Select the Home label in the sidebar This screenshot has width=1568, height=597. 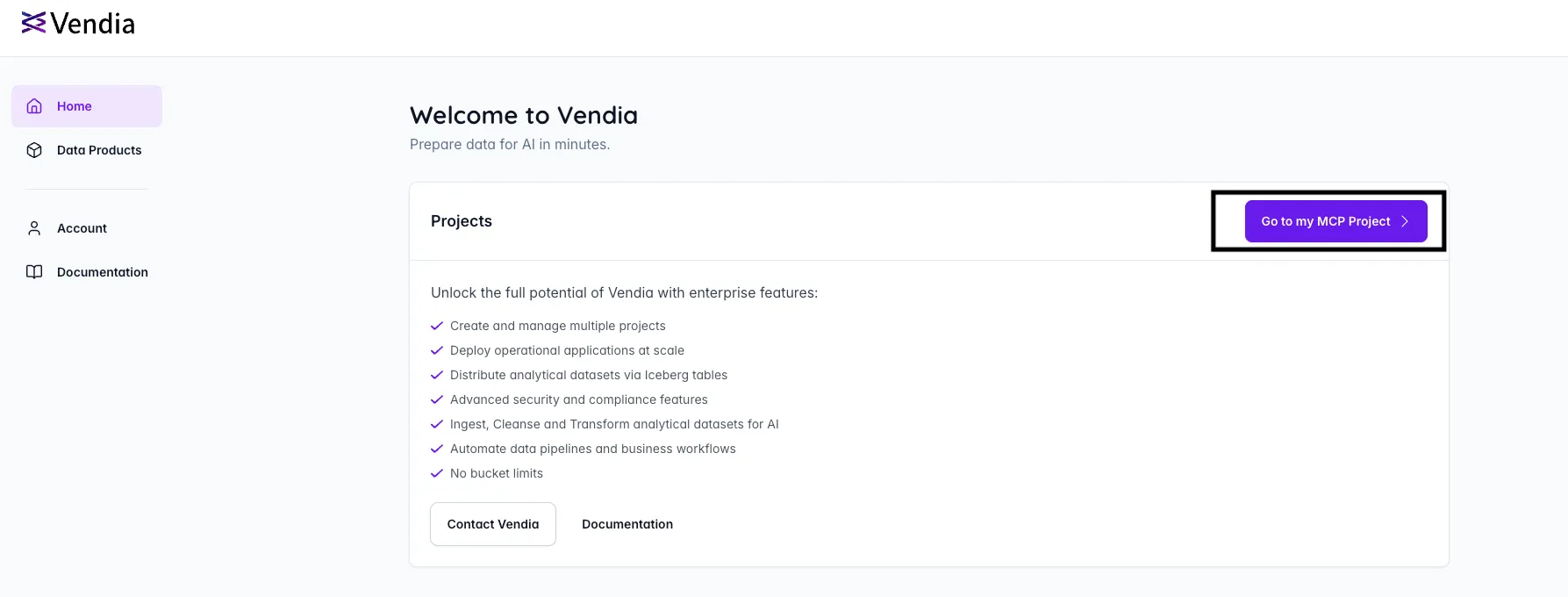click(x=75, y=106)
